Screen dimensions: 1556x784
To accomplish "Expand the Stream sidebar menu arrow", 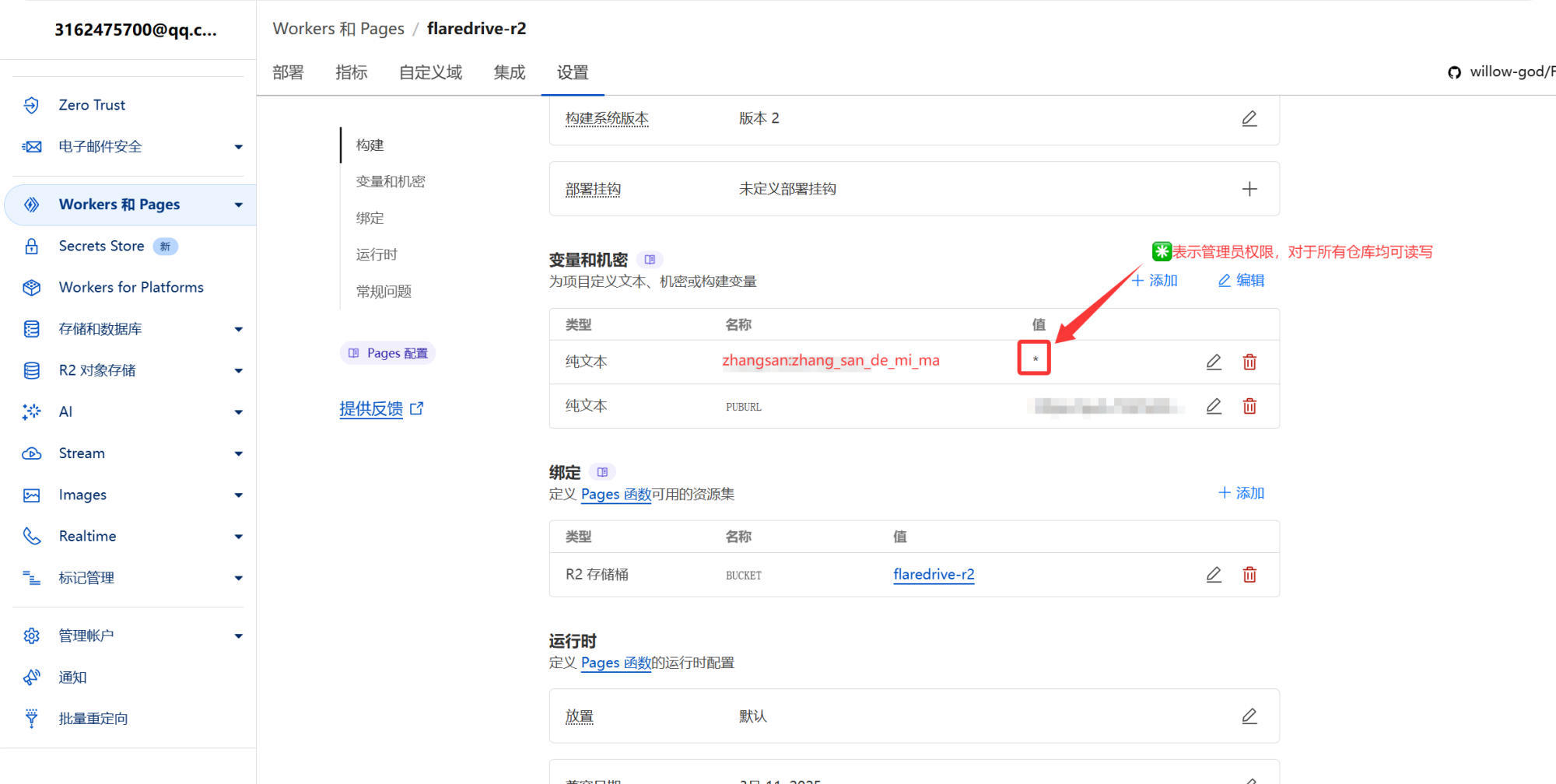I will [238, 453].
